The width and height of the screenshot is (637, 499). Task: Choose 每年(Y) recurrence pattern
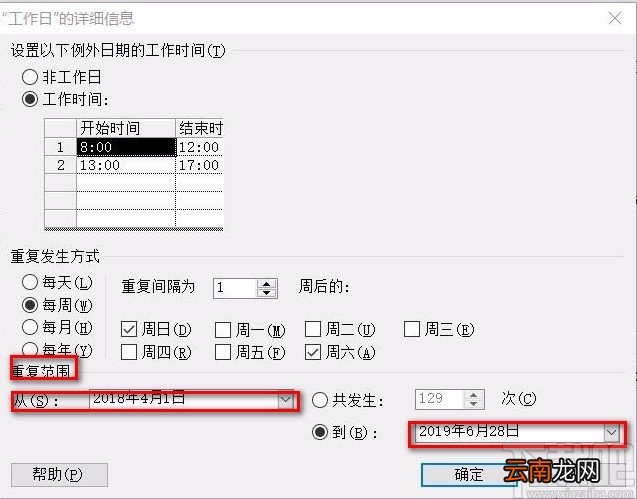(30, 349)
